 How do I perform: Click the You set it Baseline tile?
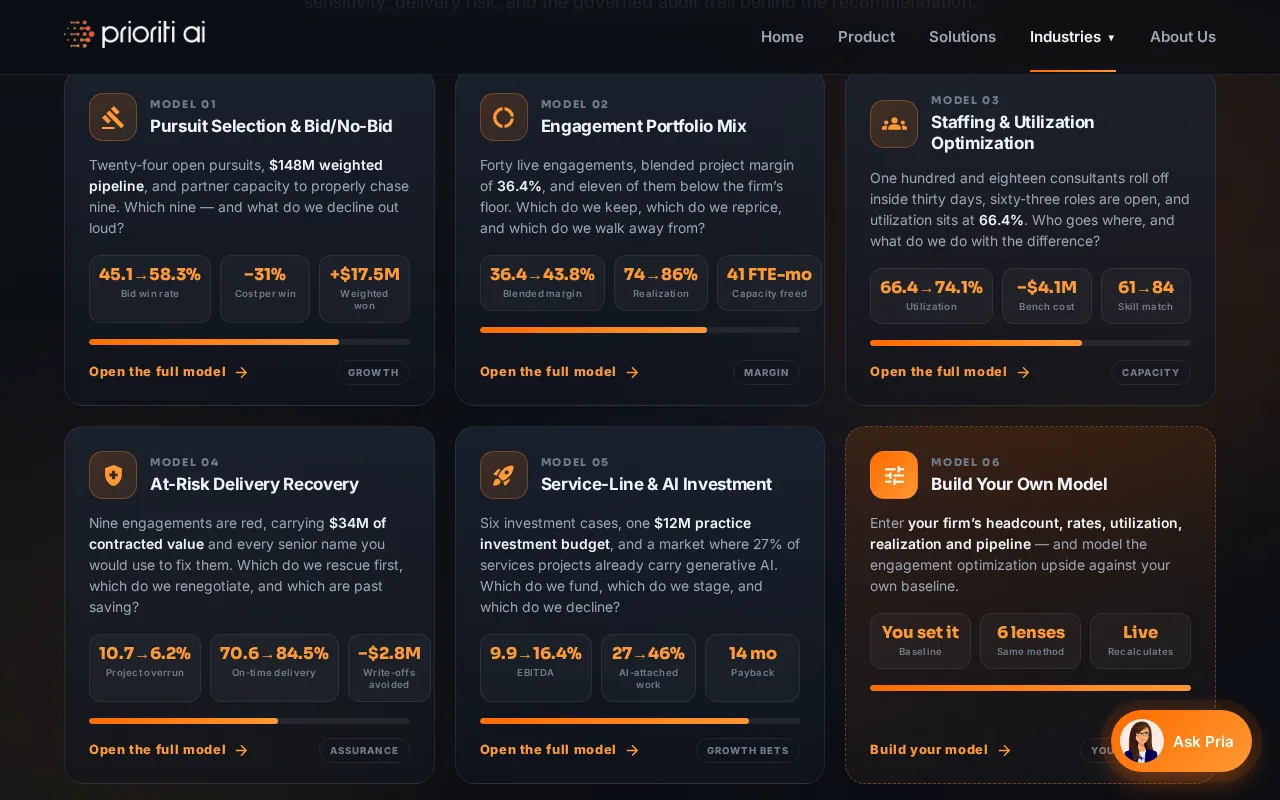click(920, 641)
